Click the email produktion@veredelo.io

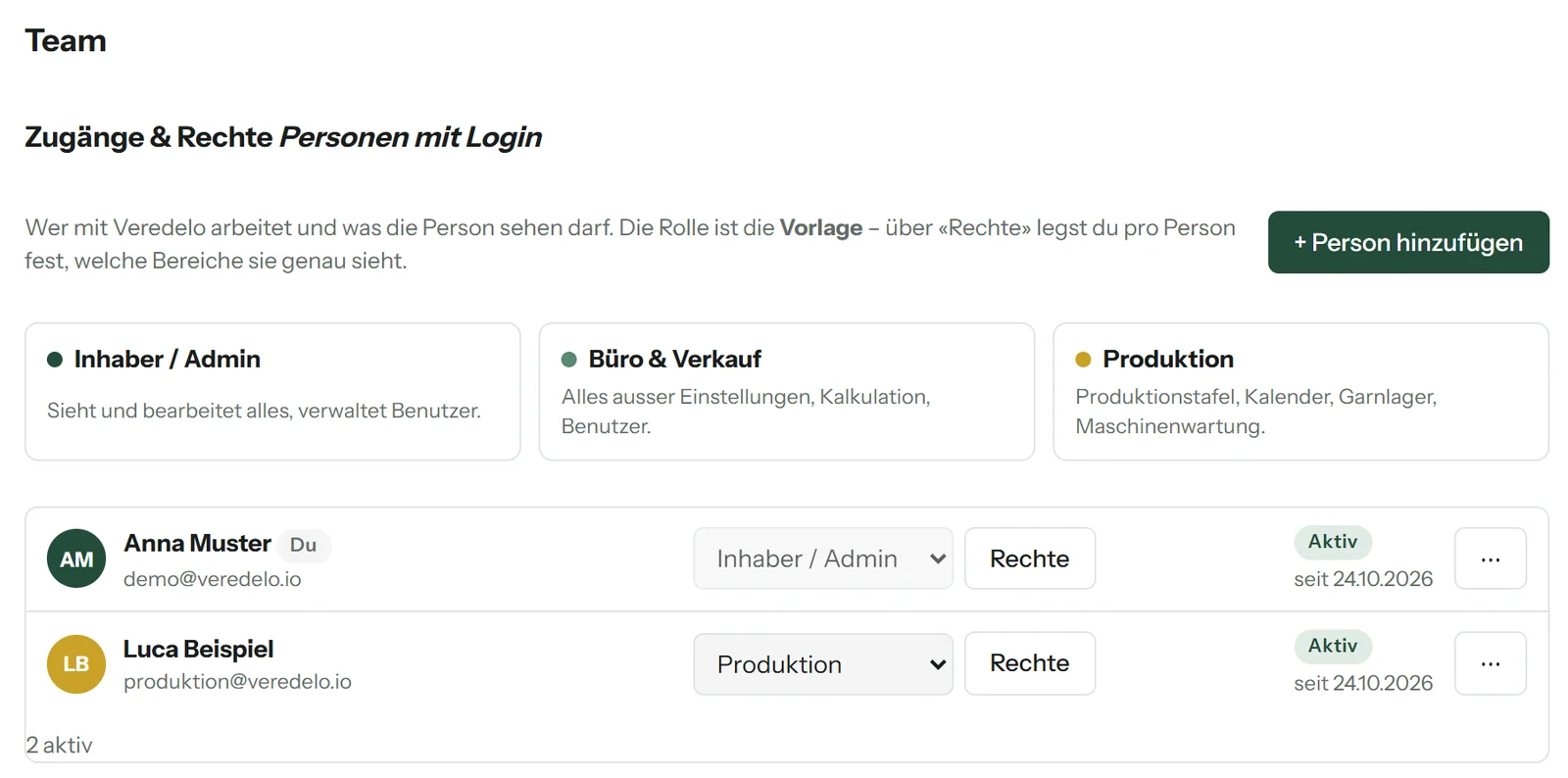pos(237,682)
